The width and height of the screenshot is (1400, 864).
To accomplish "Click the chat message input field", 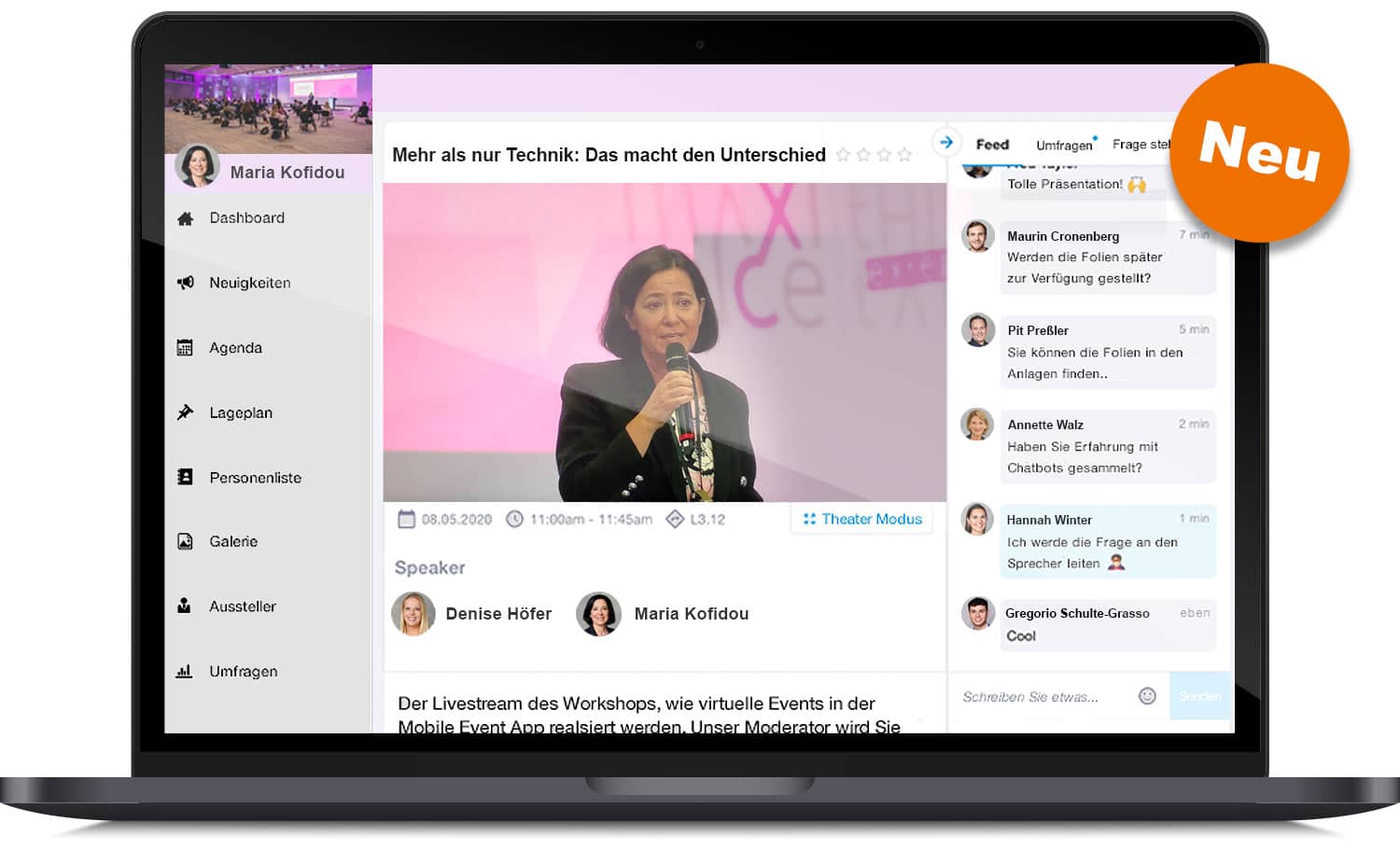I will pos(1041,697).
